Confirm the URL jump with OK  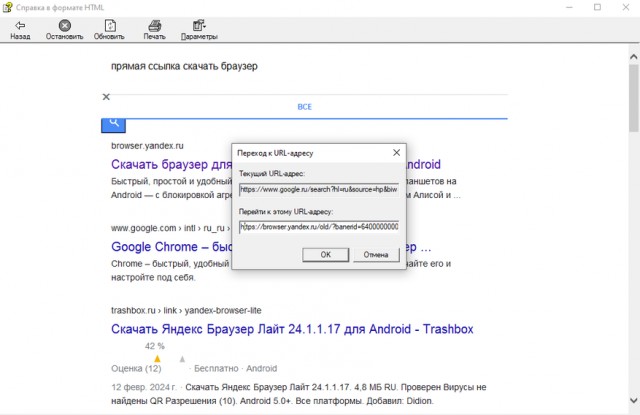(326, 255)
